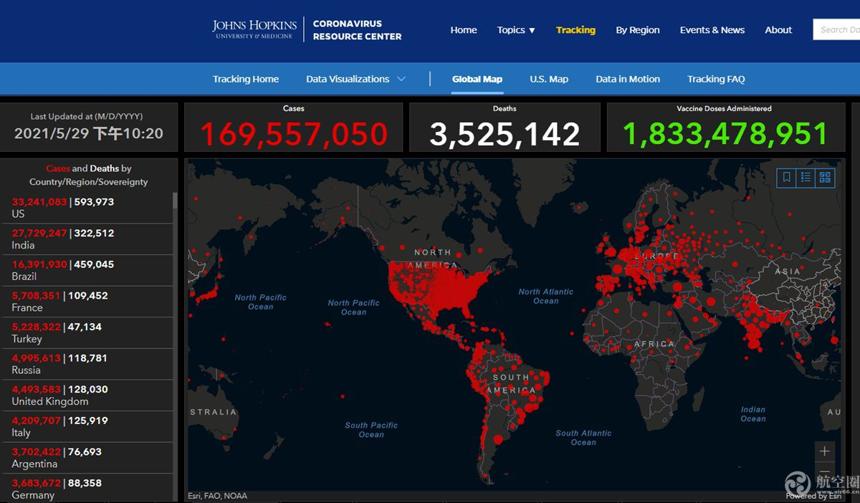Open the By Region page
860x503 pixels.
coord(637,30)
